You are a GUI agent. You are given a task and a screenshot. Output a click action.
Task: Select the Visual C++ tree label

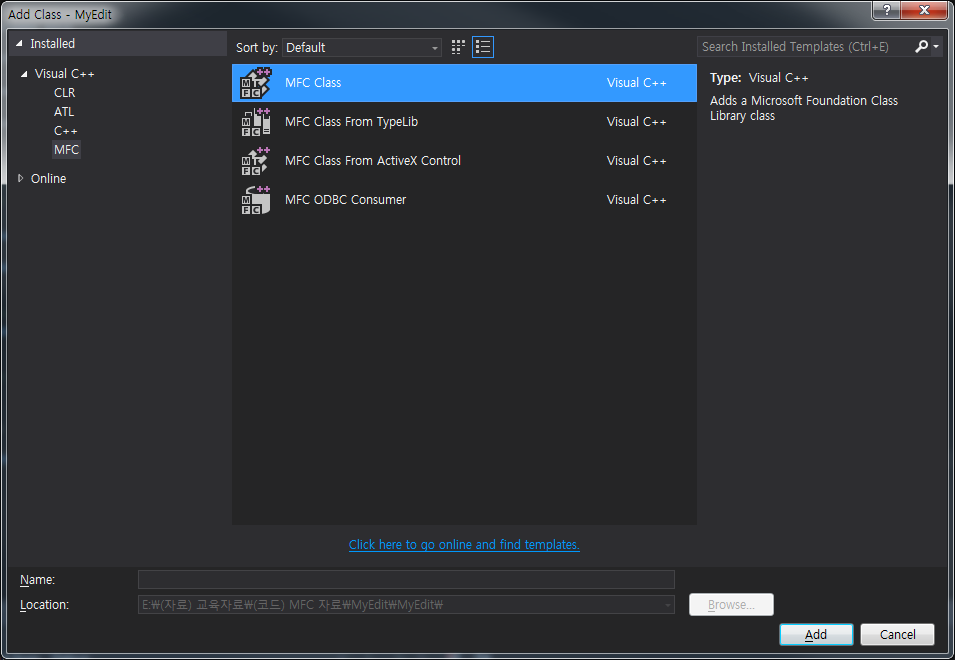[x=65, y=74]
